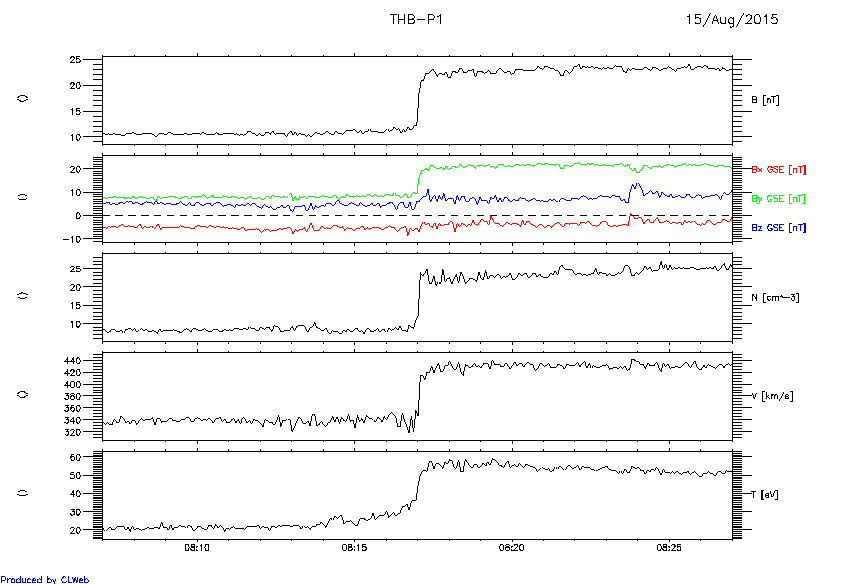Click the 400 tick on the velocity axis
This screenshot has width=864, height=584.
73,385
